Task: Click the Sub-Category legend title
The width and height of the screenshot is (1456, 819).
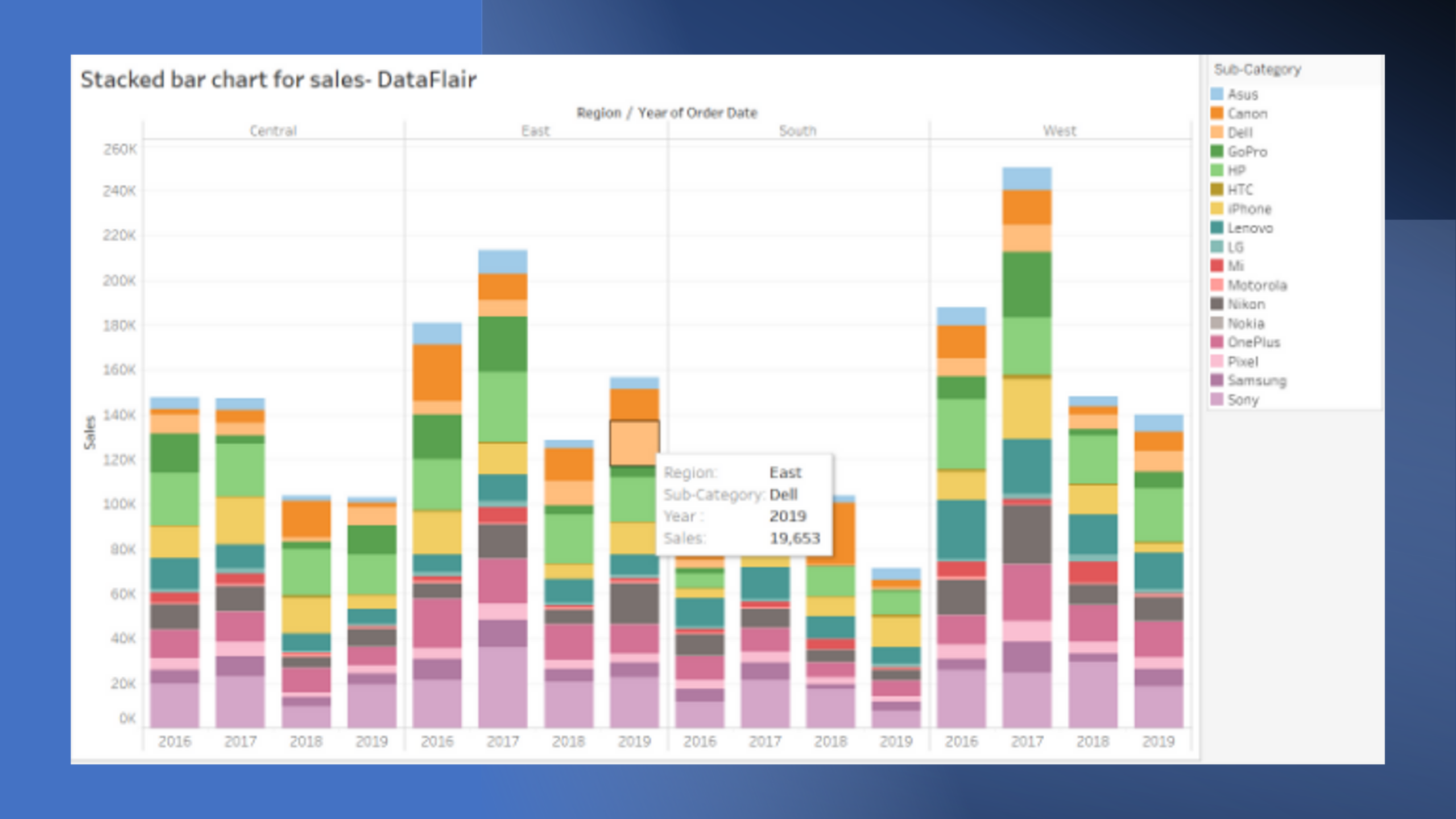Action: pos(1257,69)
